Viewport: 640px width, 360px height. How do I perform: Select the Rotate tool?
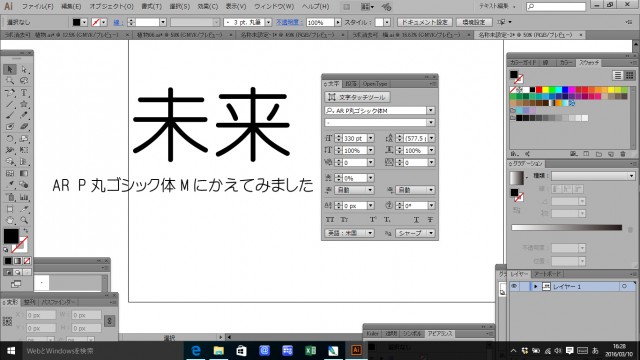pos(10,139)
